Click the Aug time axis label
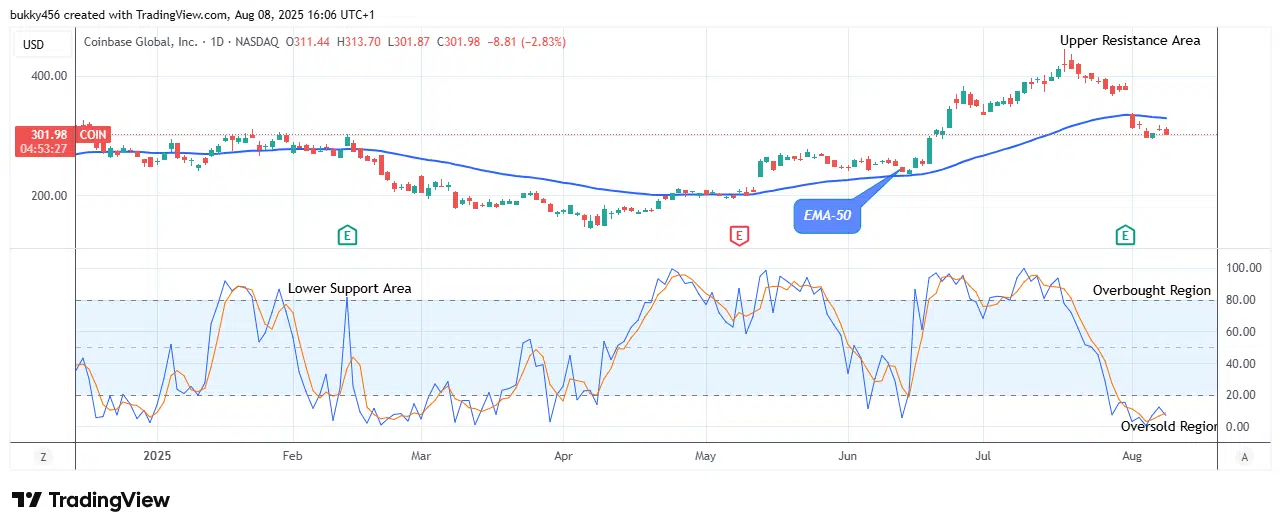The height and width of the screenshot is (530, 1281). 1132,456
